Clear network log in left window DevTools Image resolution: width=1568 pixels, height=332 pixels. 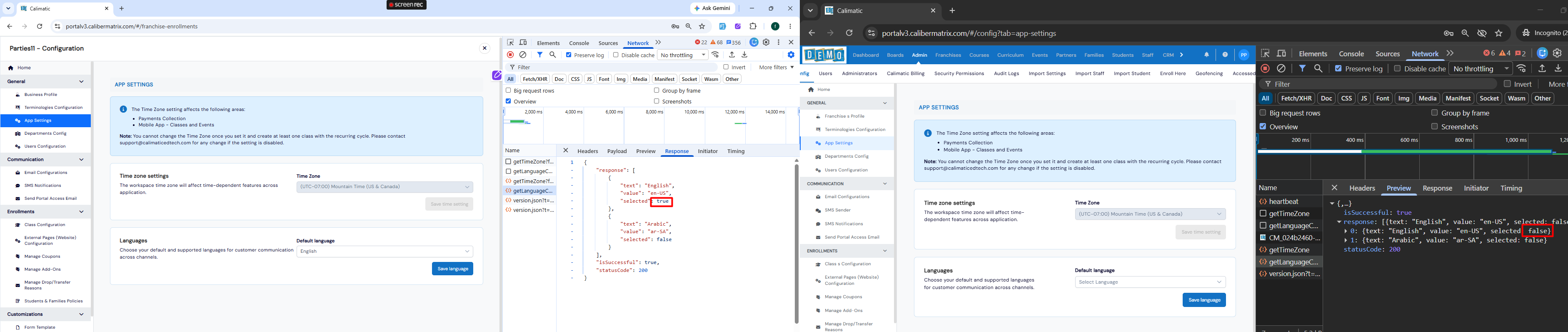pyautogui.click(x=523, y=55)
